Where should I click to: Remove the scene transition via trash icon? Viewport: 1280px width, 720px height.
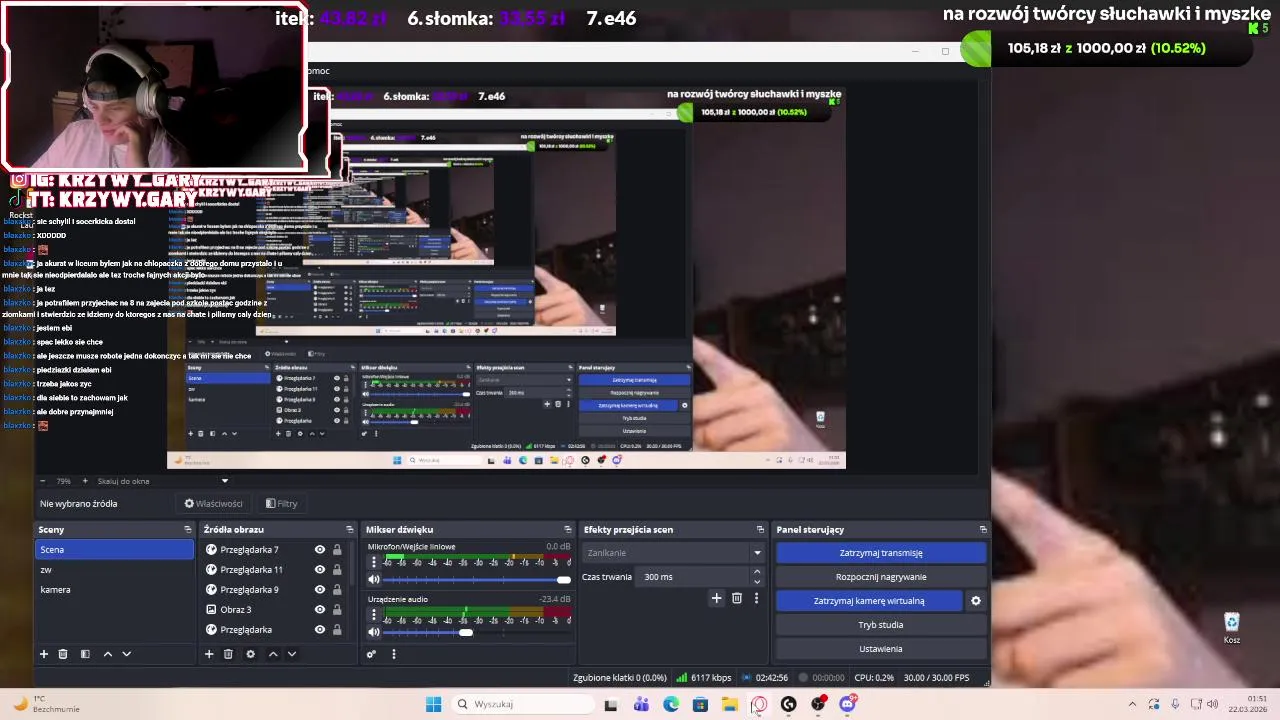tap(737, 598)
